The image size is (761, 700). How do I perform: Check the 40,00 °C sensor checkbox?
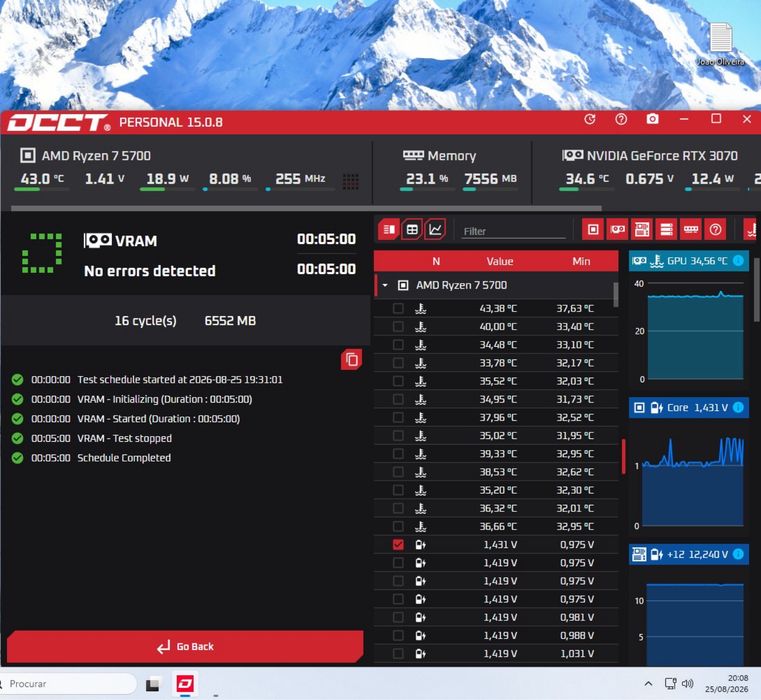pyautogui.click(x=398, y=326)
